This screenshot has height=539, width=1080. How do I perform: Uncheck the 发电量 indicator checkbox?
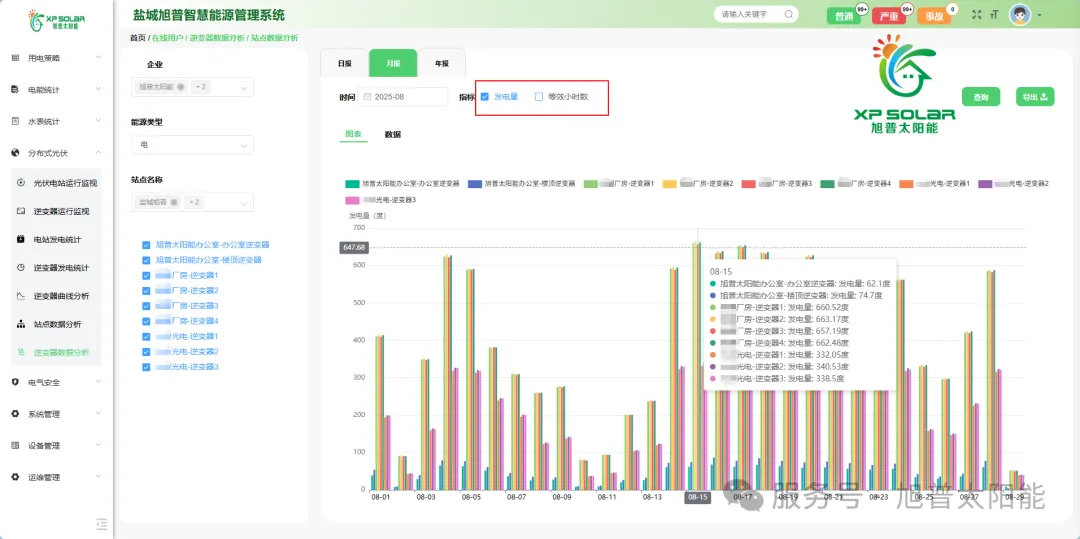[x=485, y=97]
